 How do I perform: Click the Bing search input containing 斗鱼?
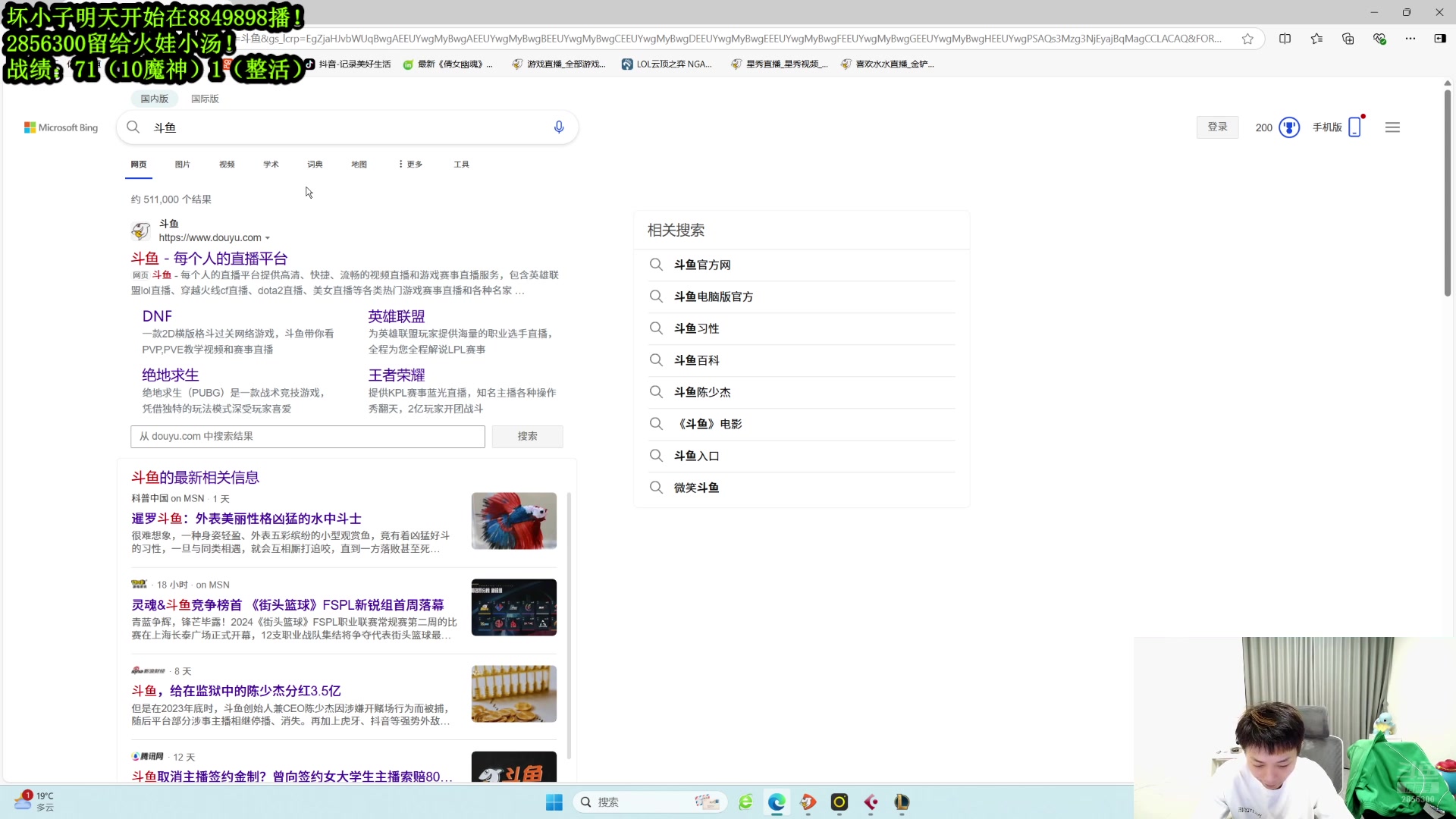(x=349, y=127)
